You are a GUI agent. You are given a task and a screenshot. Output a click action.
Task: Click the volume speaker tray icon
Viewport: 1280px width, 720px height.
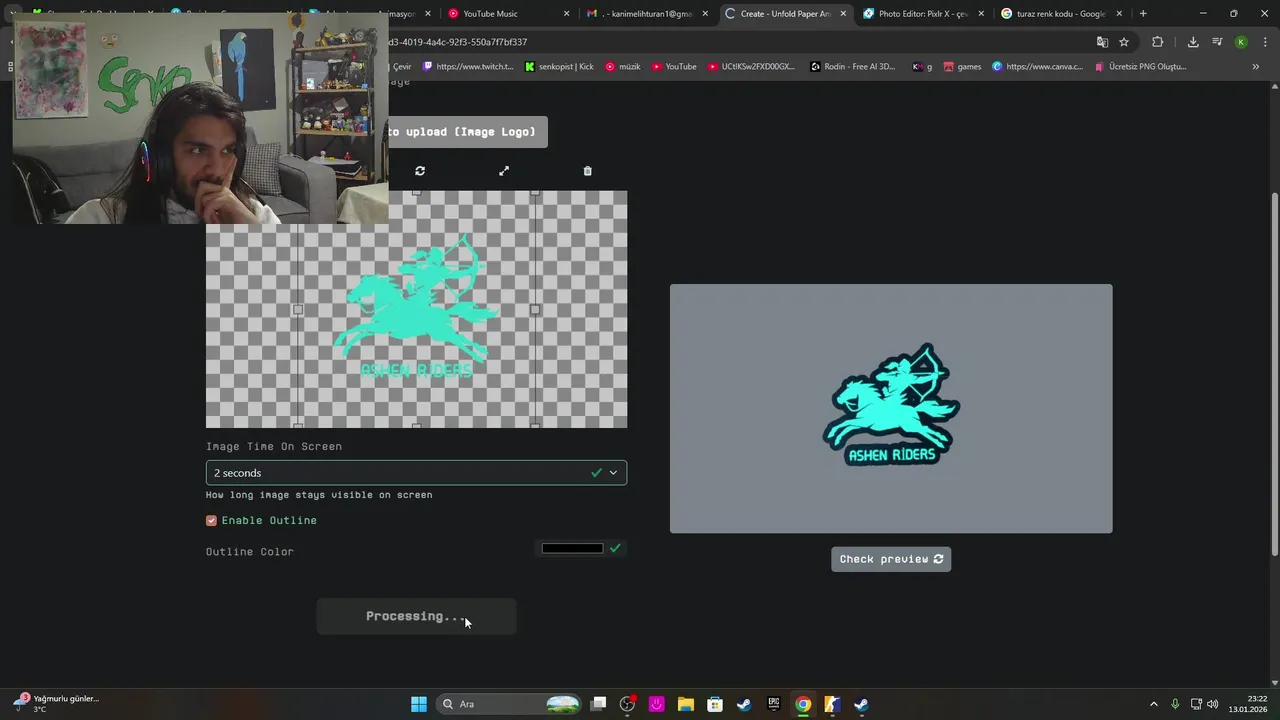click(x=1213, y=704)
